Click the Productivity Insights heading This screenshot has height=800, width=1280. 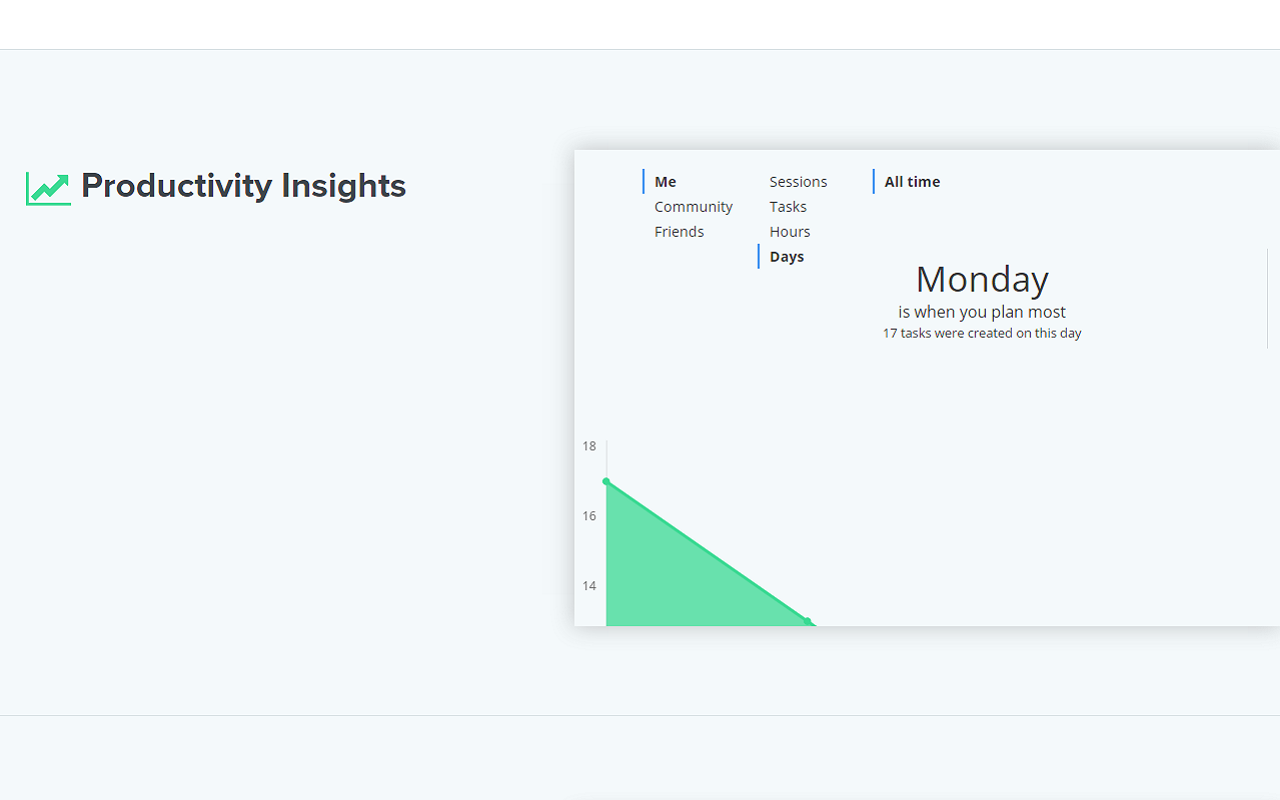tap(243, 186)
